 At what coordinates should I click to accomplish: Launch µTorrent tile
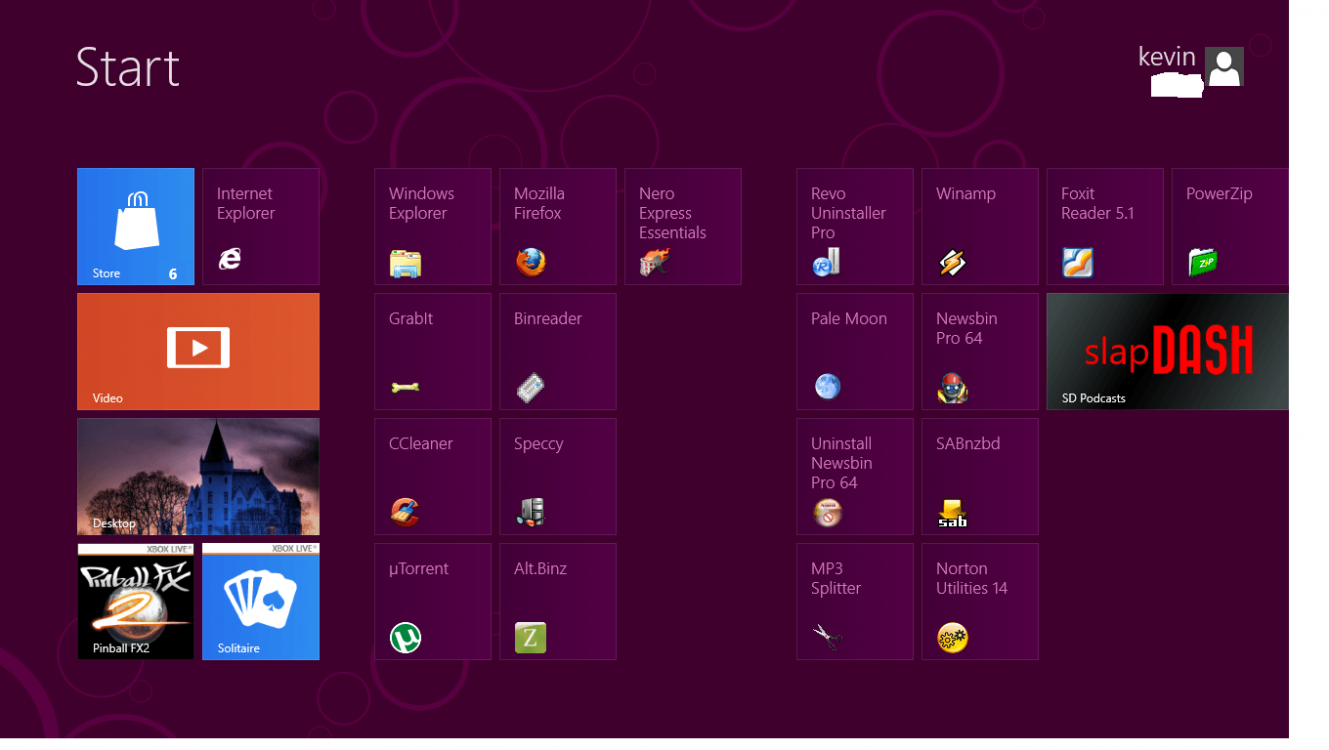coord(432,601)
